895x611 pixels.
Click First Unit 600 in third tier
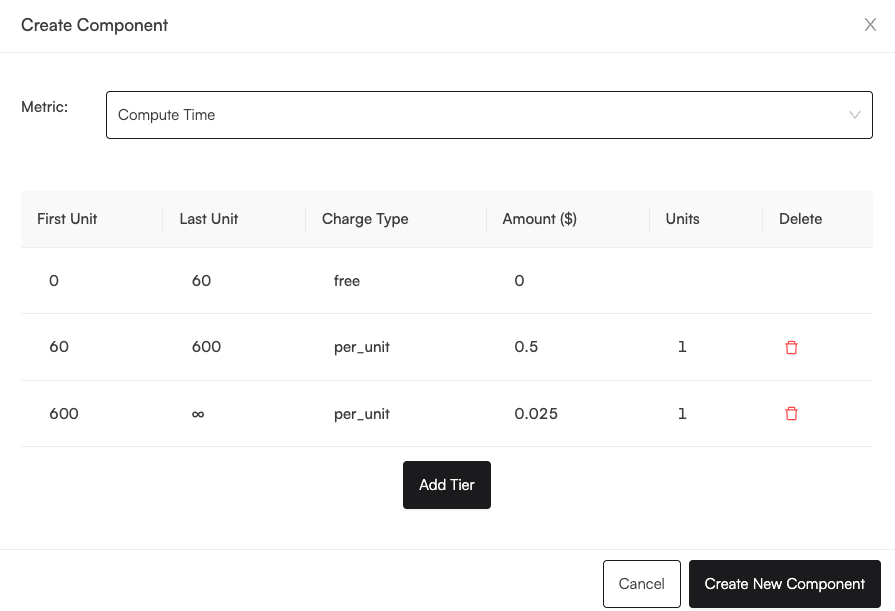tap(64, 413)
